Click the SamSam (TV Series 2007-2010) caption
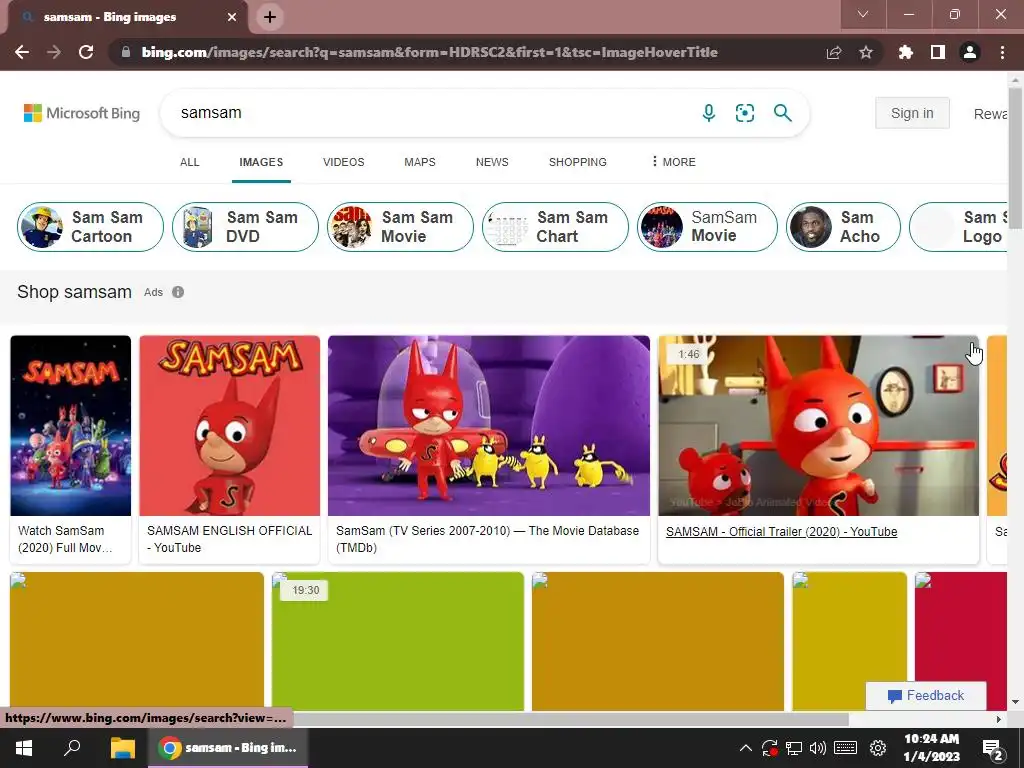 487,539
